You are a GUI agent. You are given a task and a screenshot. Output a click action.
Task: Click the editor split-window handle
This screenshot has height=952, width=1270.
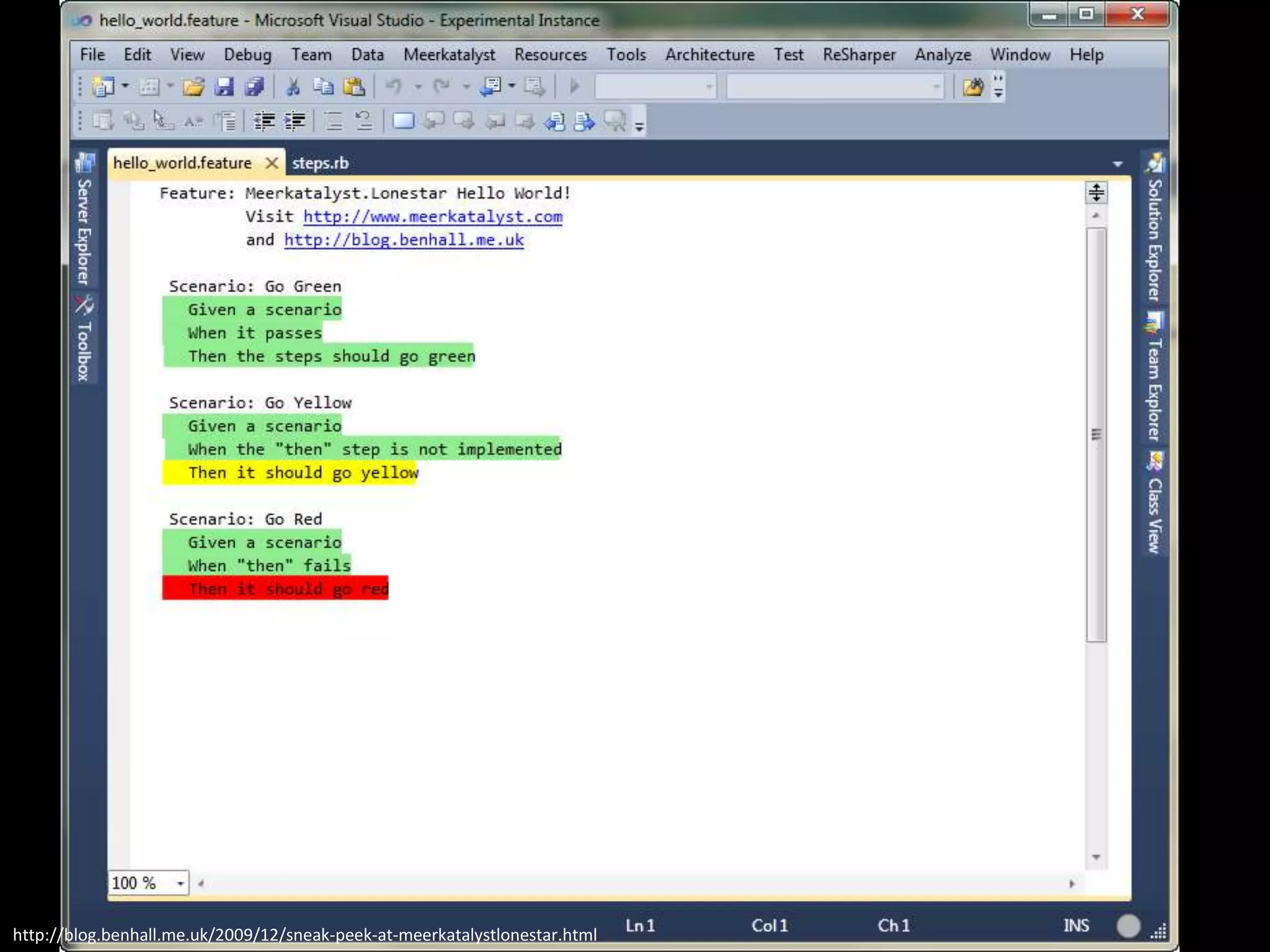coord(1096,193)
